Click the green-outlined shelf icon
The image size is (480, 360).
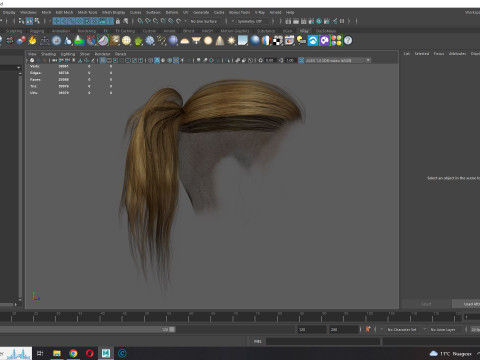pyautogui.click(x=103, y=41)
